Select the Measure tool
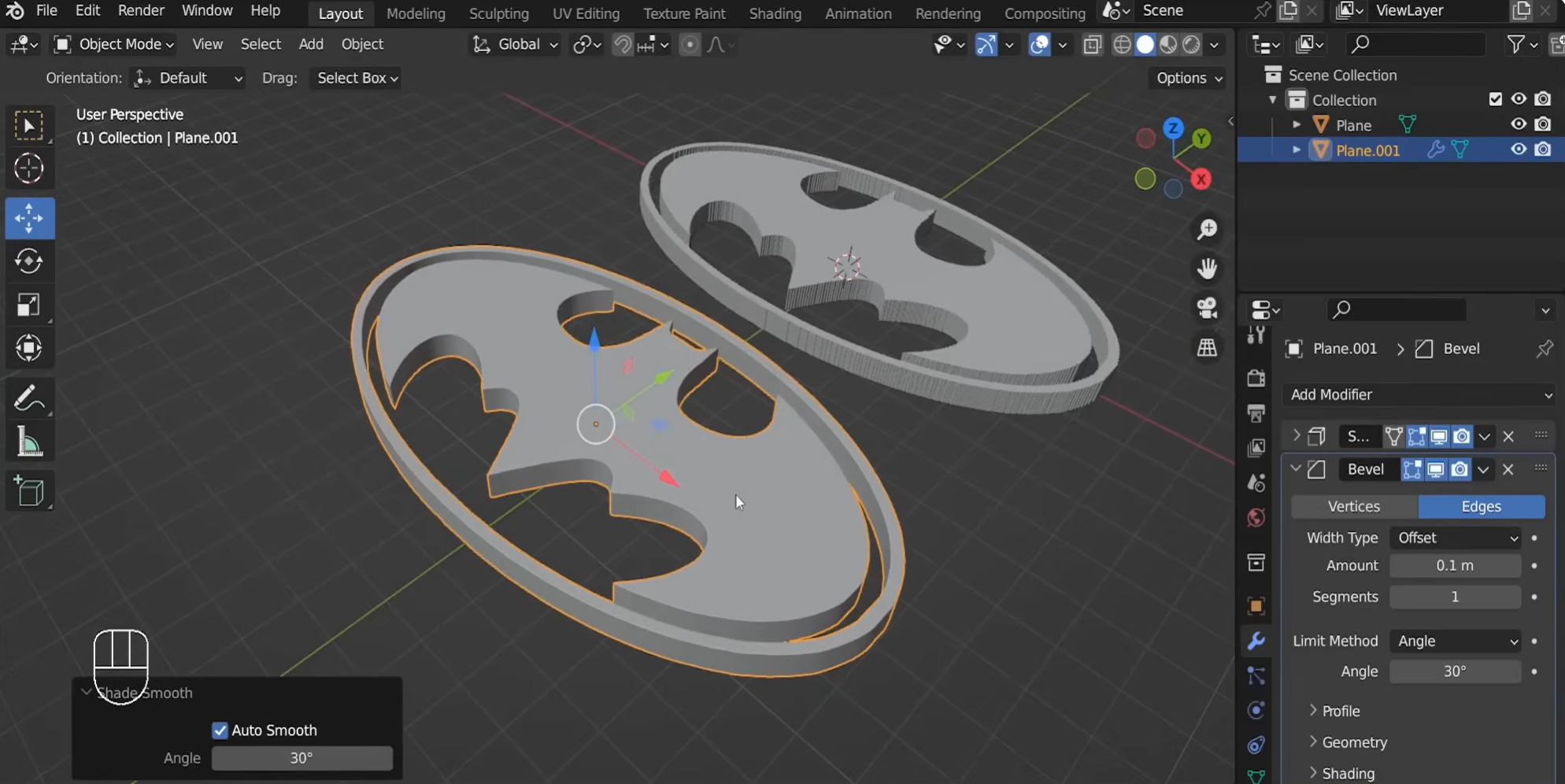The width and height of the screenshot is (1565, 784). [x=29, y=442]
